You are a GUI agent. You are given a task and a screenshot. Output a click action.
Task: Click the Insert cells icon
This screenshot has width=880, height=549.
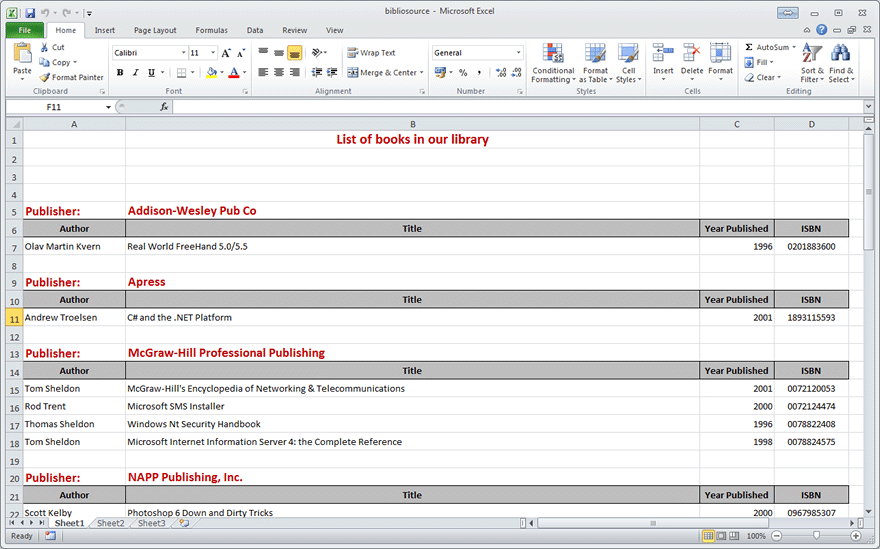point(663,54)
